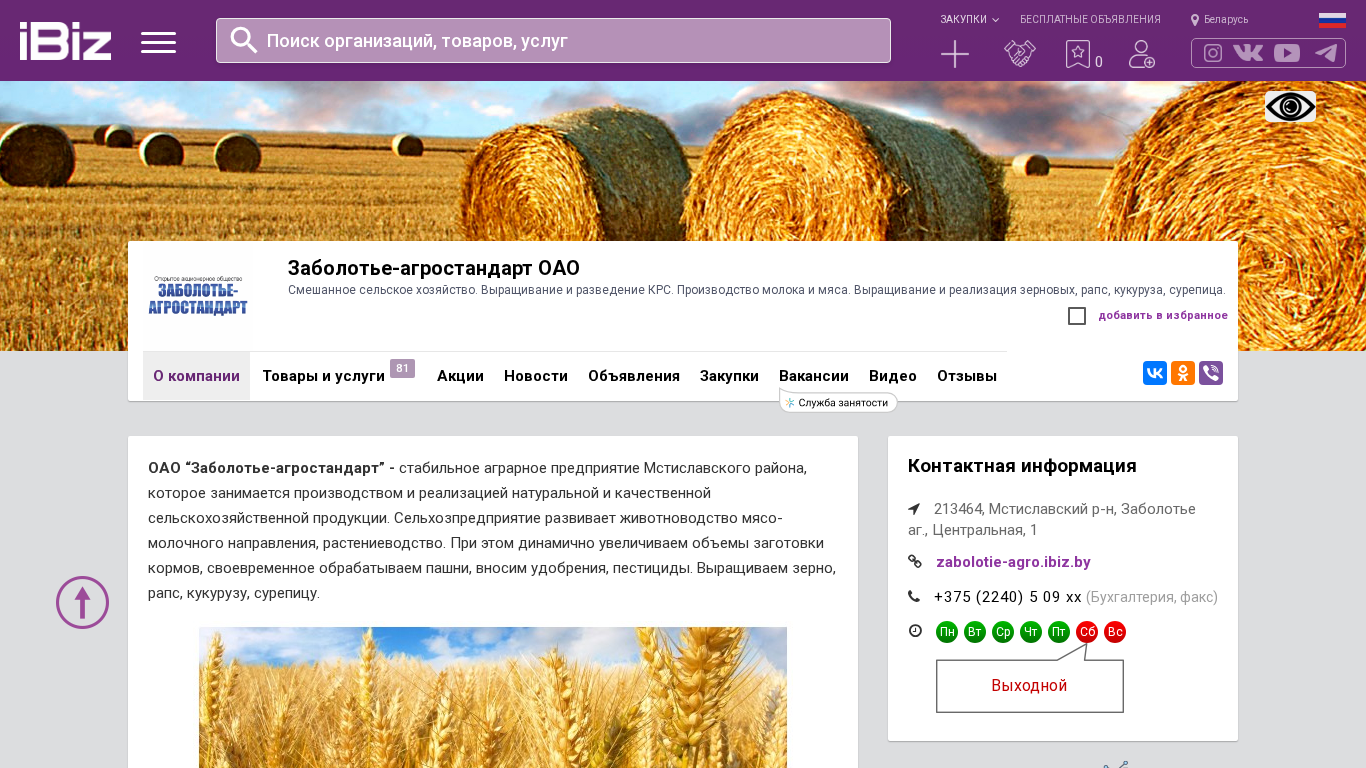This screenshot has height=768, width=1366.
Task: Open БЕСПЛАТНЫЕ ОБЪЯВЛЕНИЯ link
Action: 1090,20
